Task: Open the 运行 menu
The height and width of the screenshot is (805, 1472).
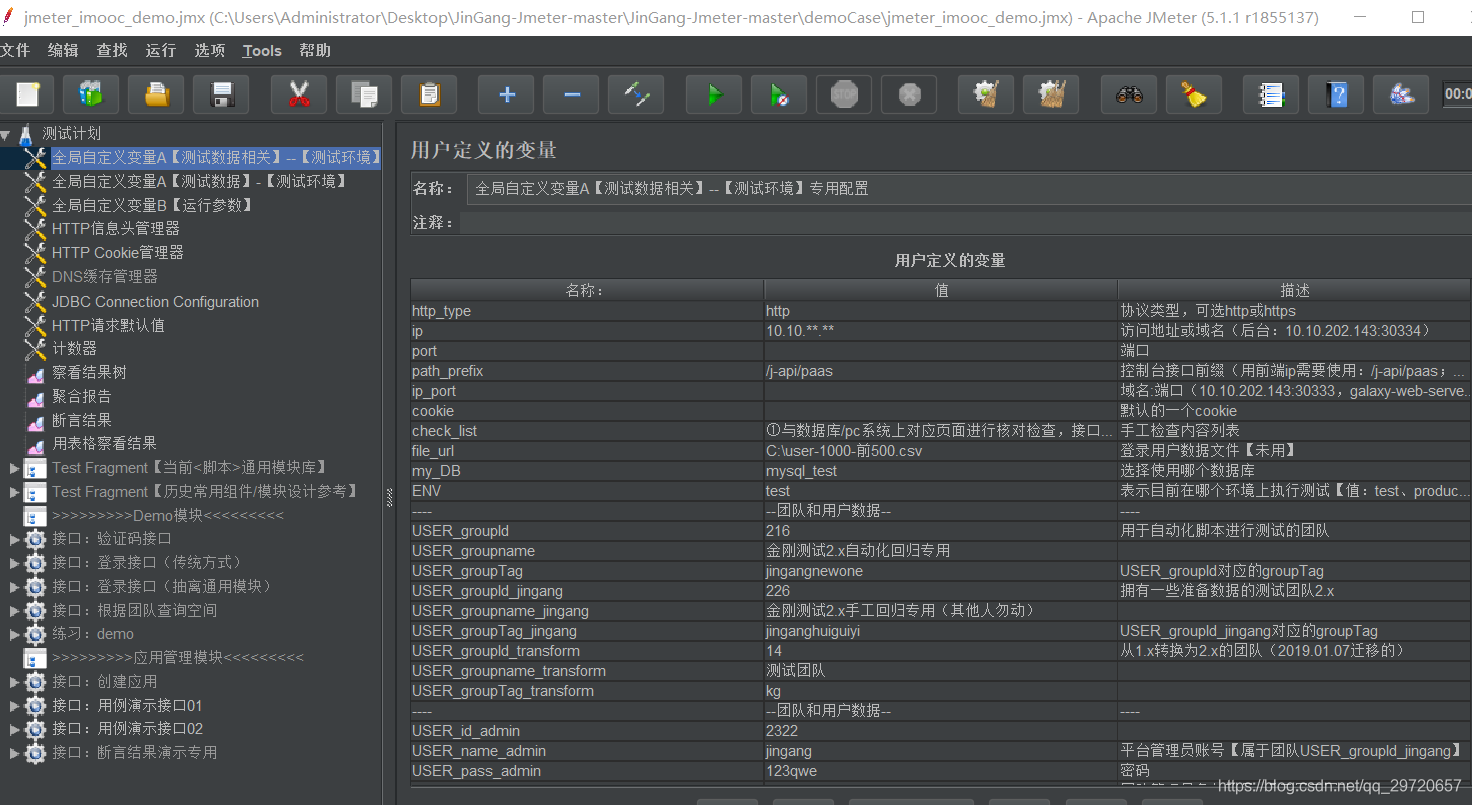Action: pos(160,50)
